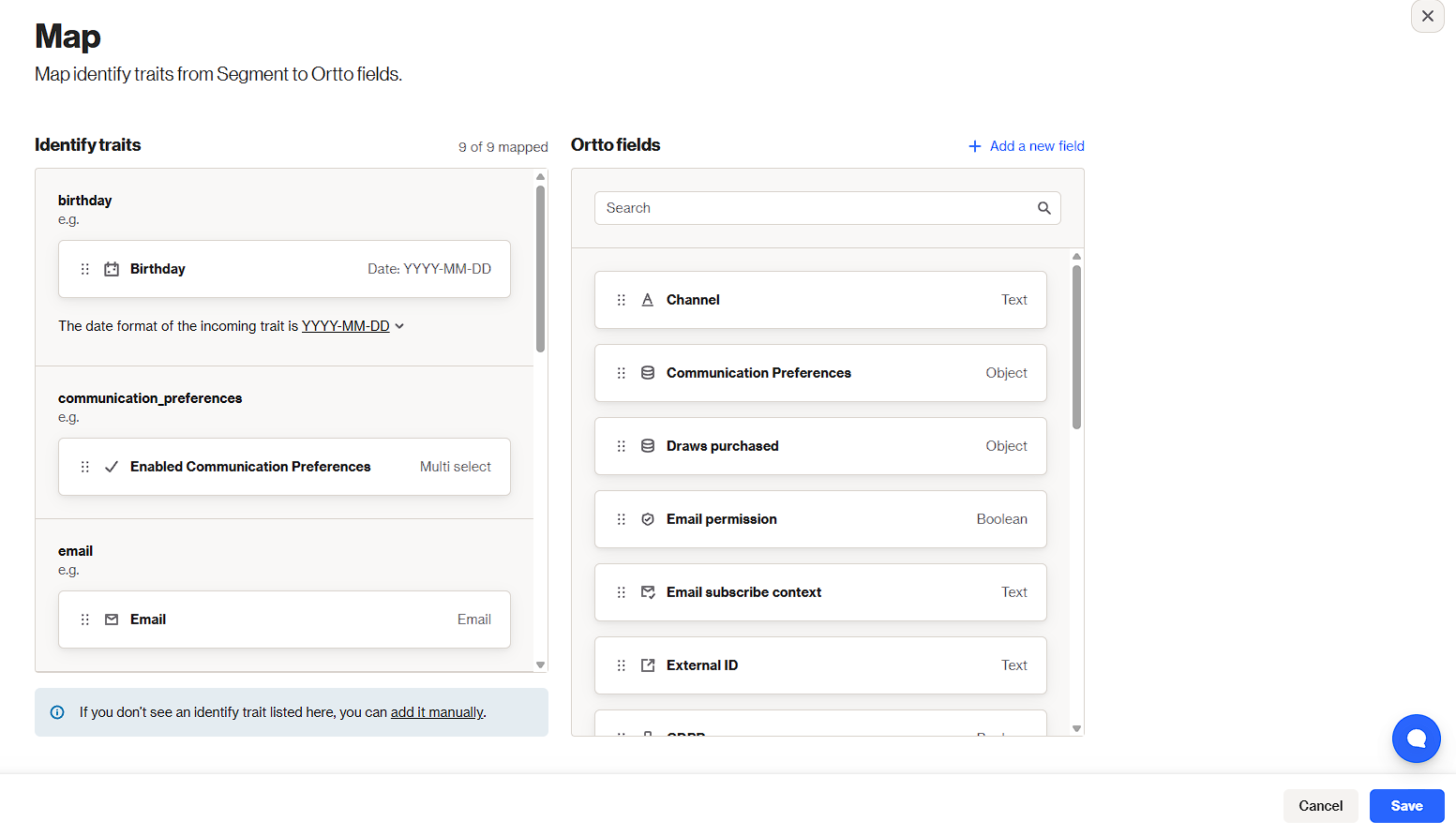
Task: Click the shield icon beside Email permission
Action: tap(648, 519)
